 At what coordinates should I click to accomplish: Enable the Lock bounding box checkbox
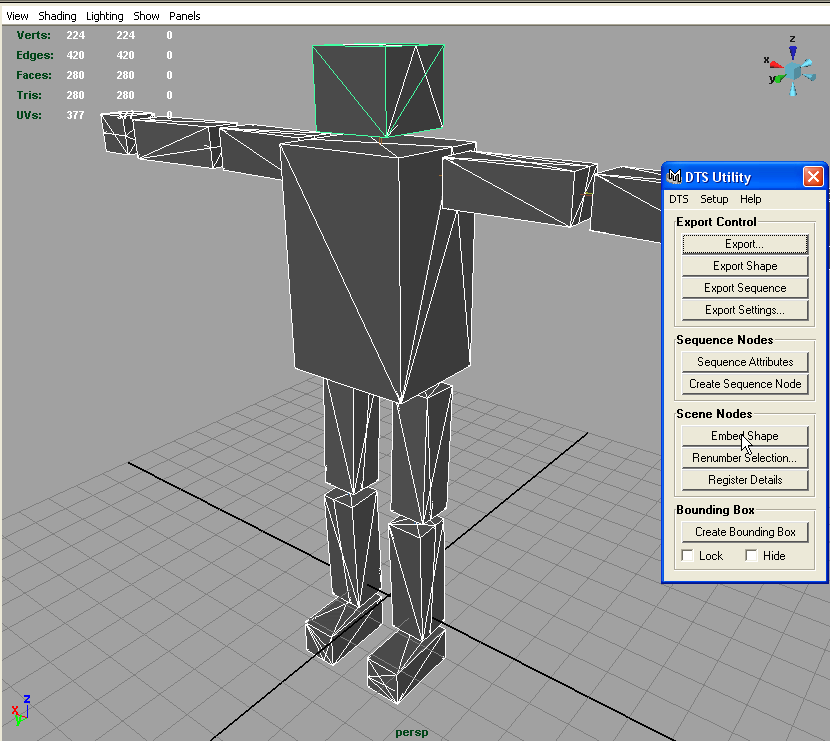point(688,556)
